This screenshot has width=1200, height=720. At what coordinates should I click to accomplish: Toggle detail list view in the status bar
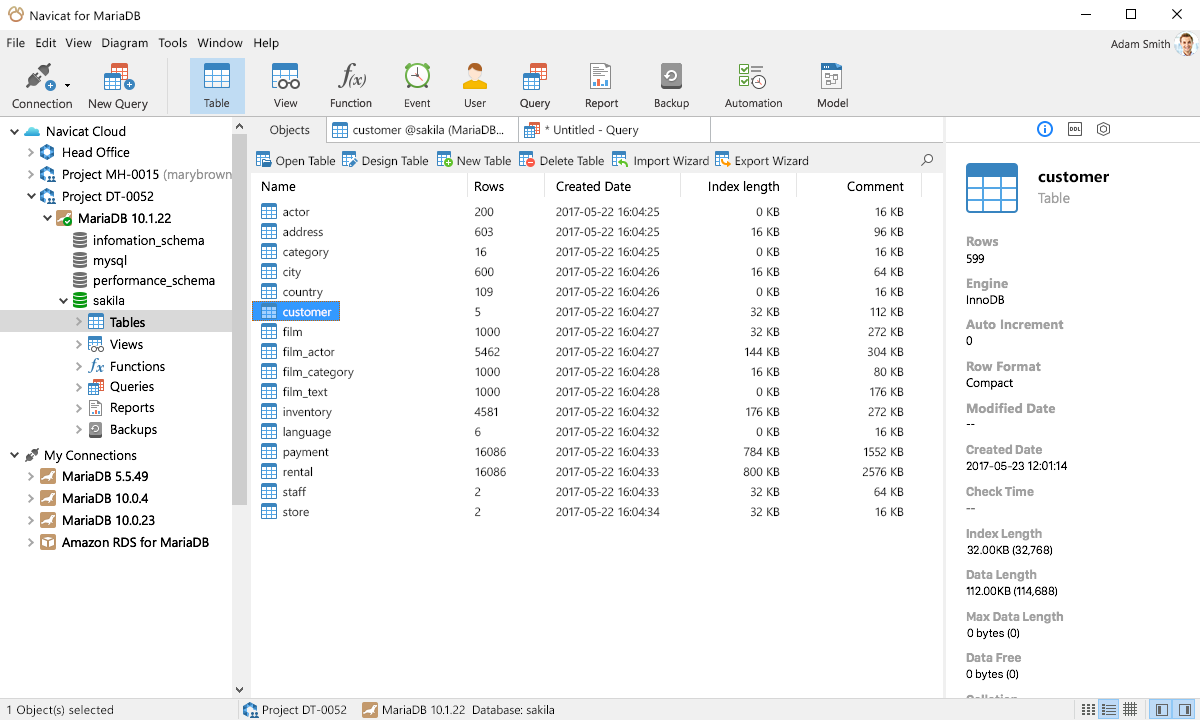tap(1107, 709)
